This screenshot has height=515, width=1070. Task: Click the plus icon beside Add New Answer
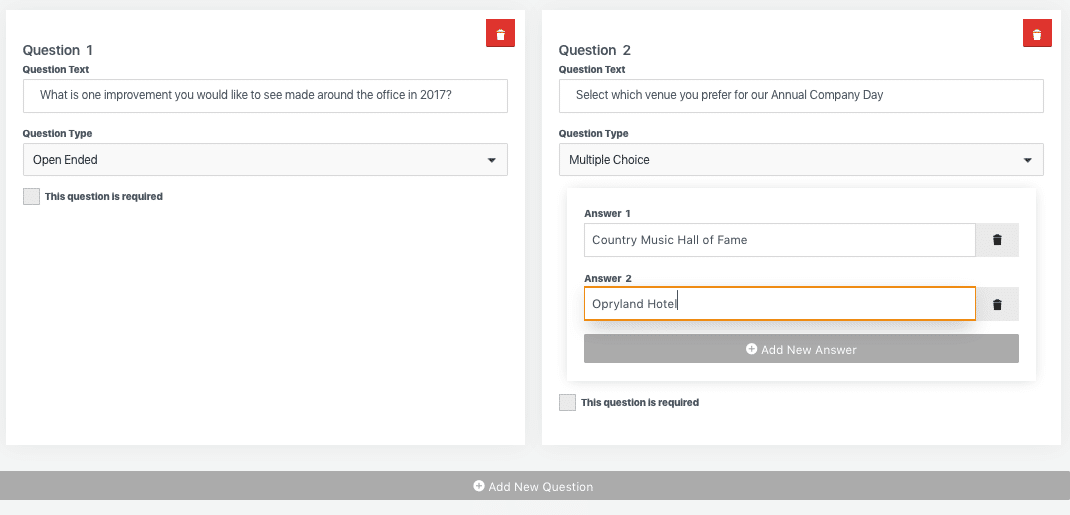[x=751, y=349]
